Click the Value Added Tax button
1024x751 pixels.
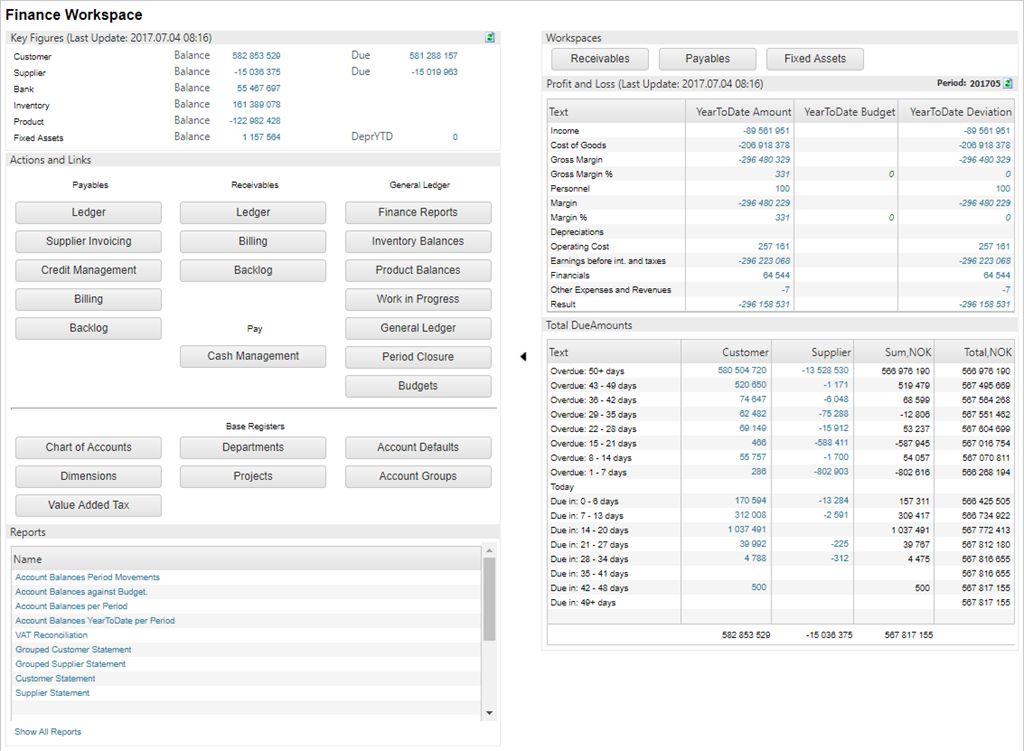point(88,505)
